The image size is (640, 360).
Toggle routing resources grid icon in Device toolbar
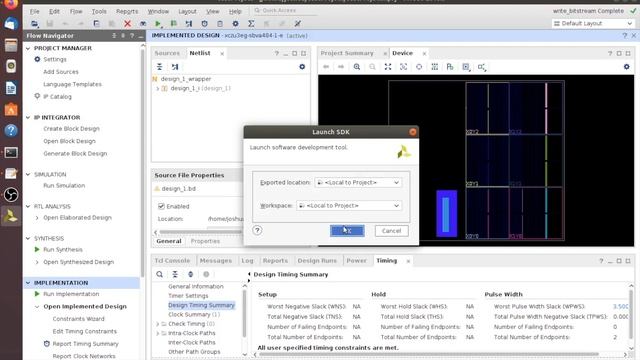pos(434,67)
